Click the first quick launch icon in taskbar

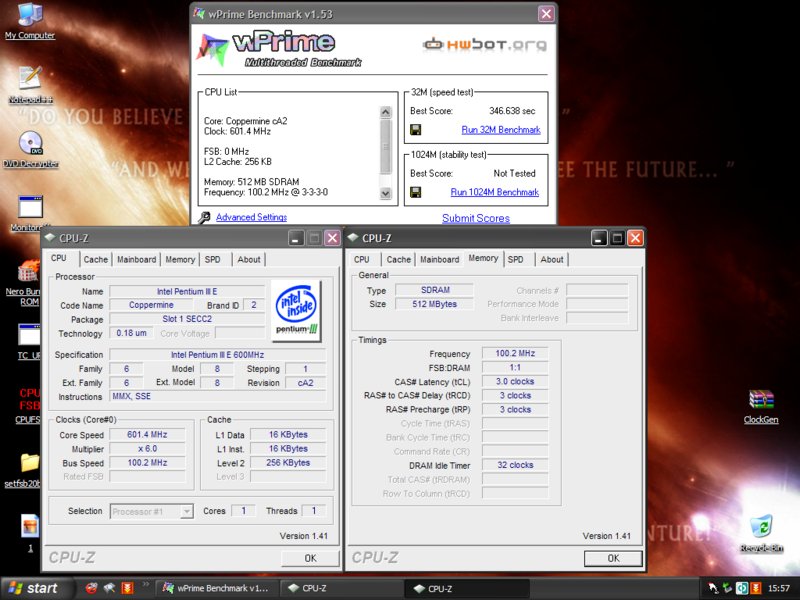coord(91,588)
